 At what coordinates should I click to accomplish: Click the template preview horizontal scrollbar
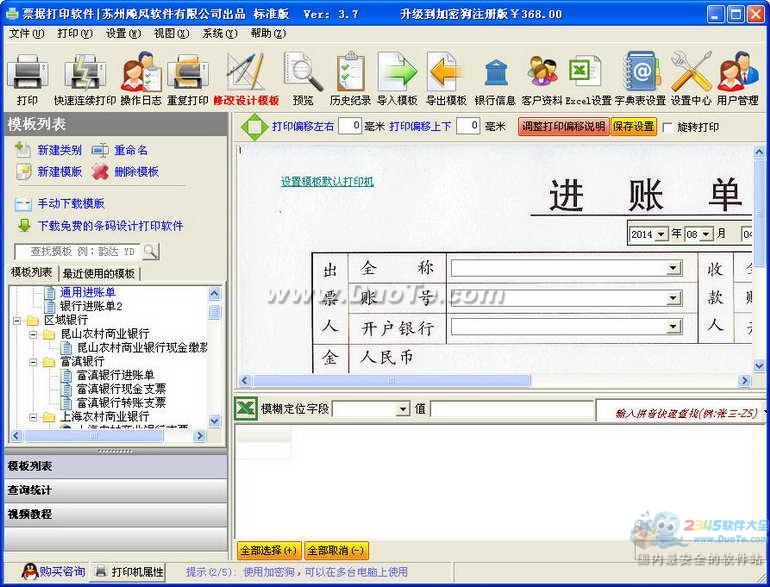pyautogui.click(x=391, y=381)
